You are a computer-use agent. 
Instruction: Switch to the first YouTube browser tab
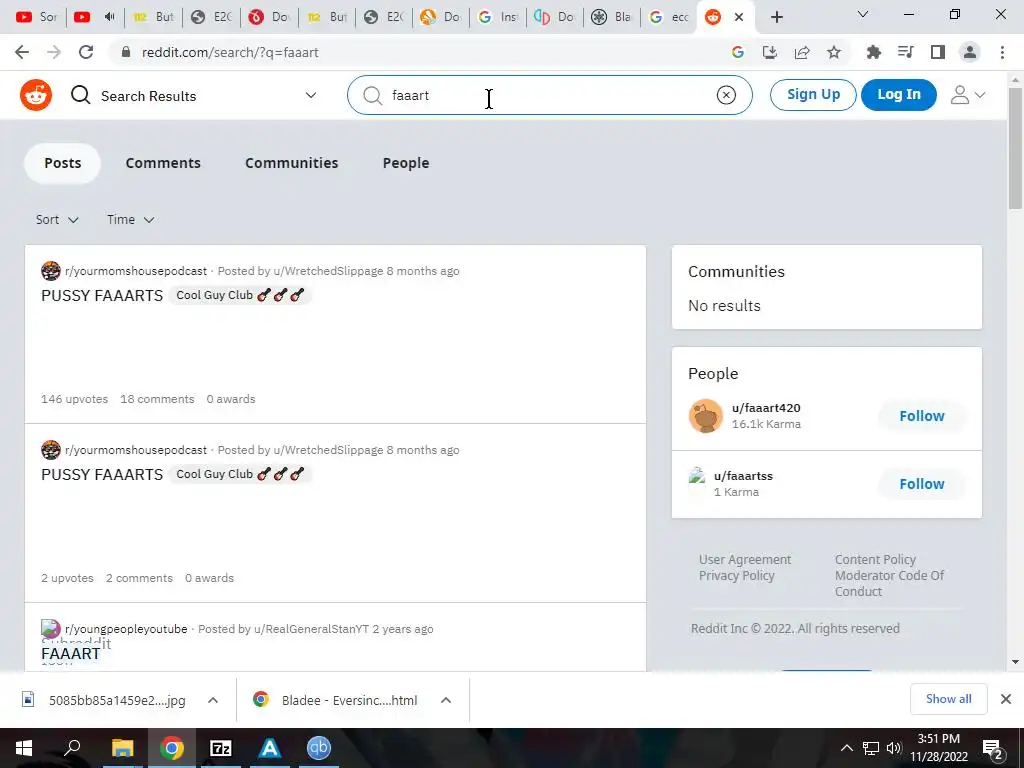pyautogui.click(x=36, y=17)
